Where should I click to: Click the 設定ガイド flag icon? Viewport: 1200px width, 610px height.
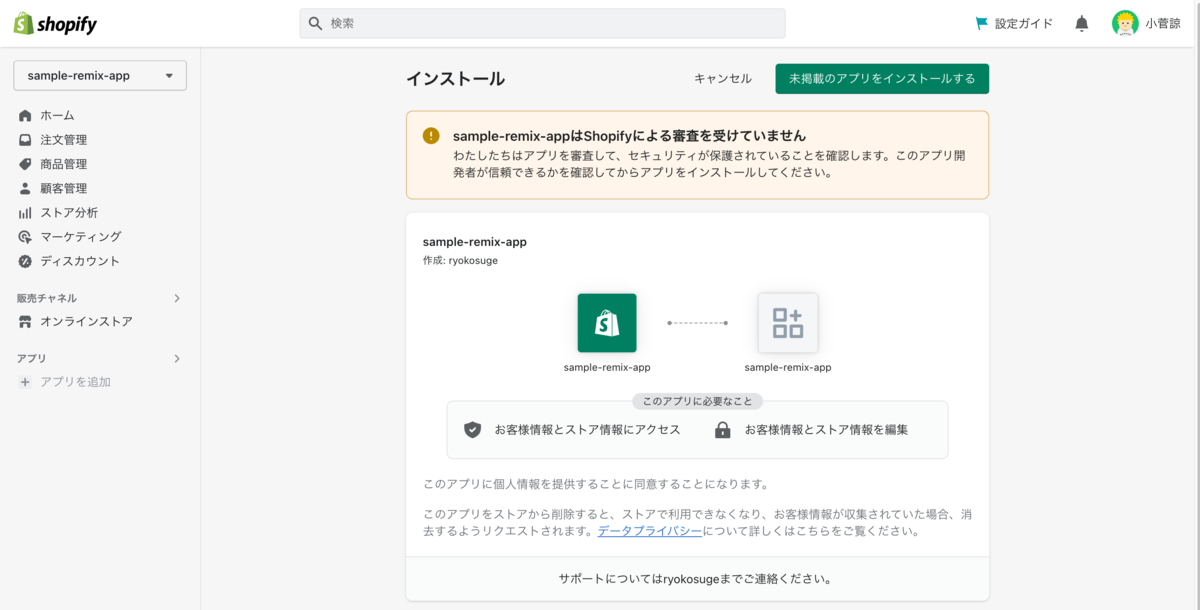point(981,23)
